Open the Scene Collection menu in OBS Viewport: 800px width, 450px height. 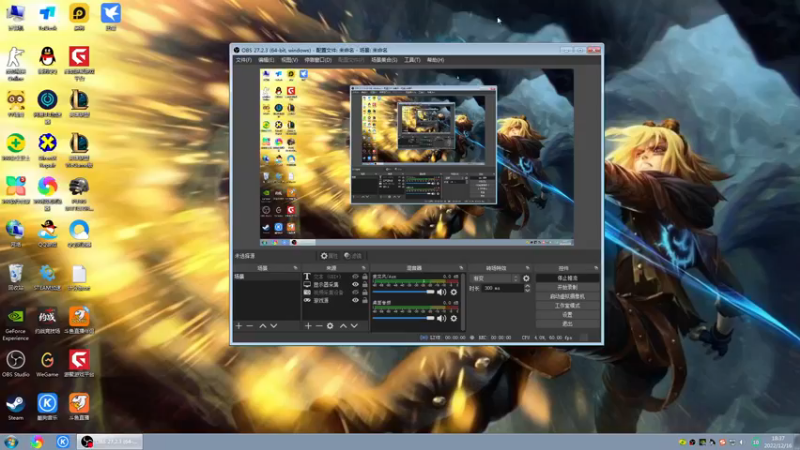click(x=384, y=60)
